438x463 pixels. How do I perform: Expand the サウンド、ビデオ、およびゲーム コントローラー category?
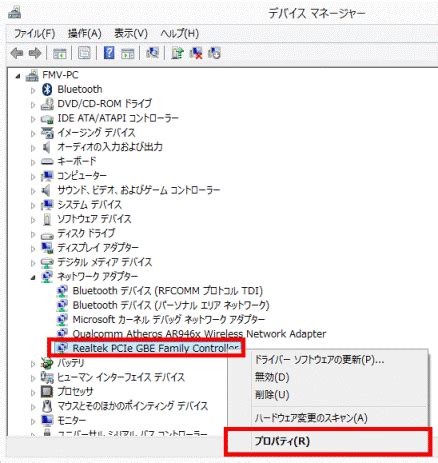click(x=33, y=191)
